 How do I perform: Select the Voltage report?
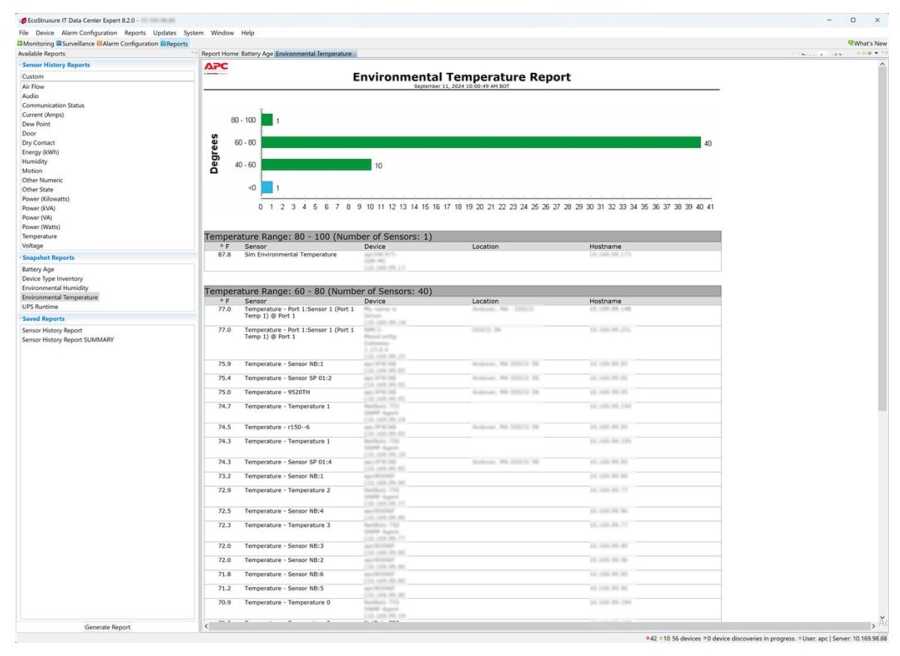[x=33, y=246]
